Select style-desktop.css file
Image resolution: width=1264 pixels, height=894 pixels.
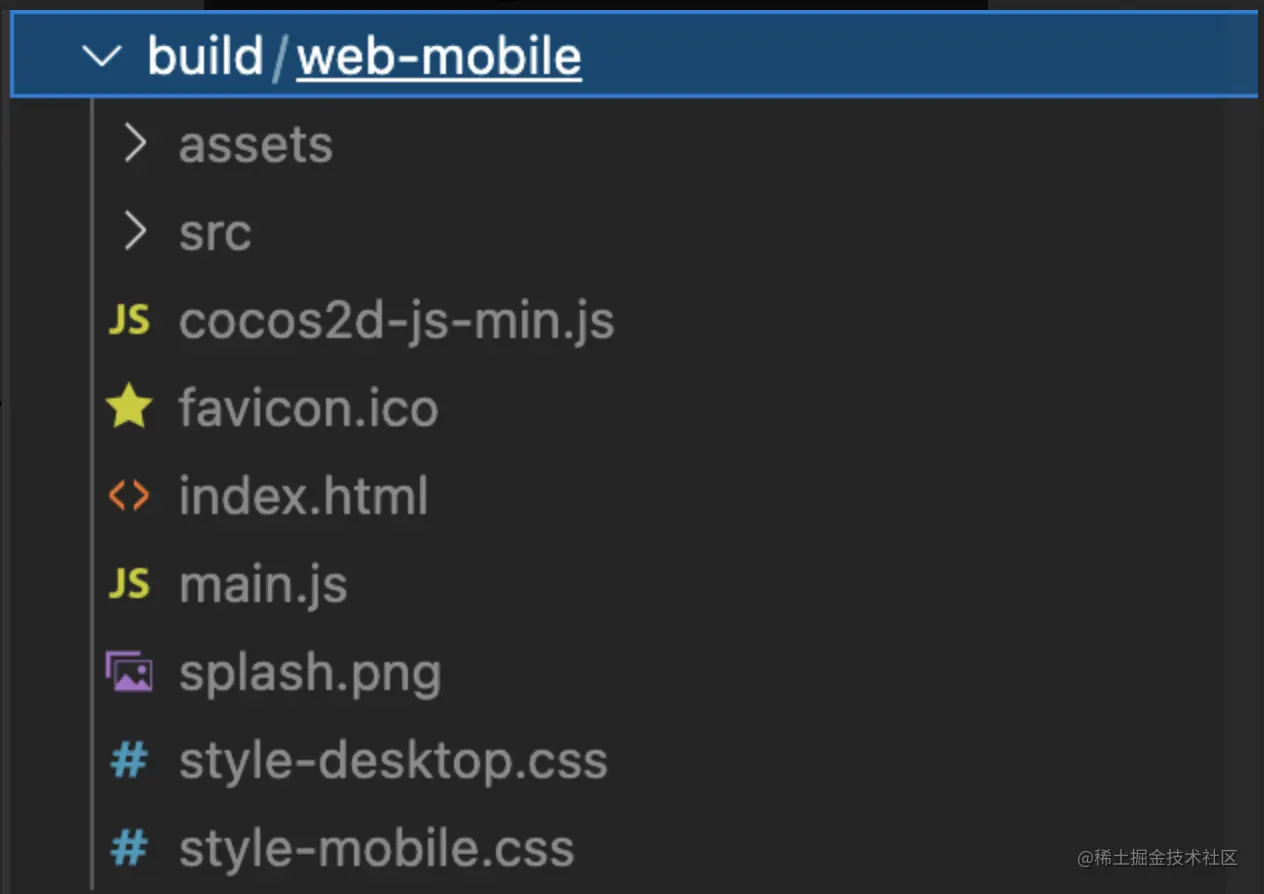[x=393, y=759]
